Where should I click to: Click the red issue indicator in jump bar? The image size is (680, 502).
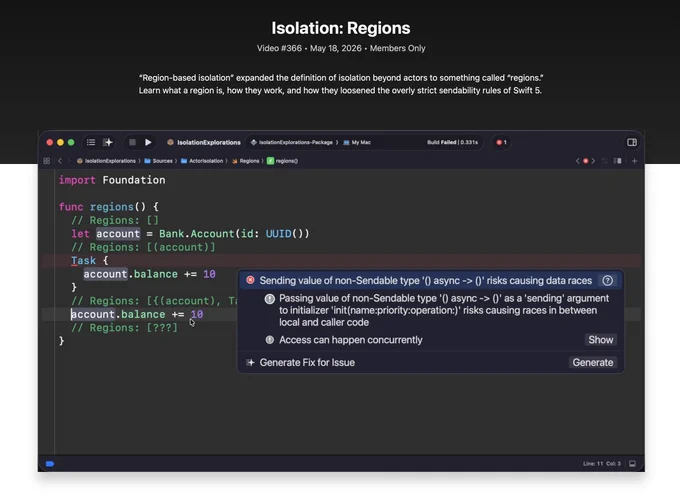pyautogui.click(x=585, y=161)
